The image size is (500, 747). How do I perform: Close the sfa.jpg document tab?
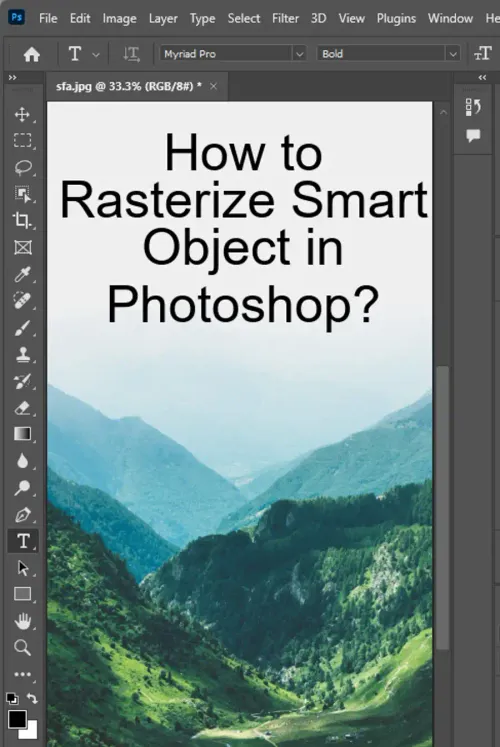[213, 86]
